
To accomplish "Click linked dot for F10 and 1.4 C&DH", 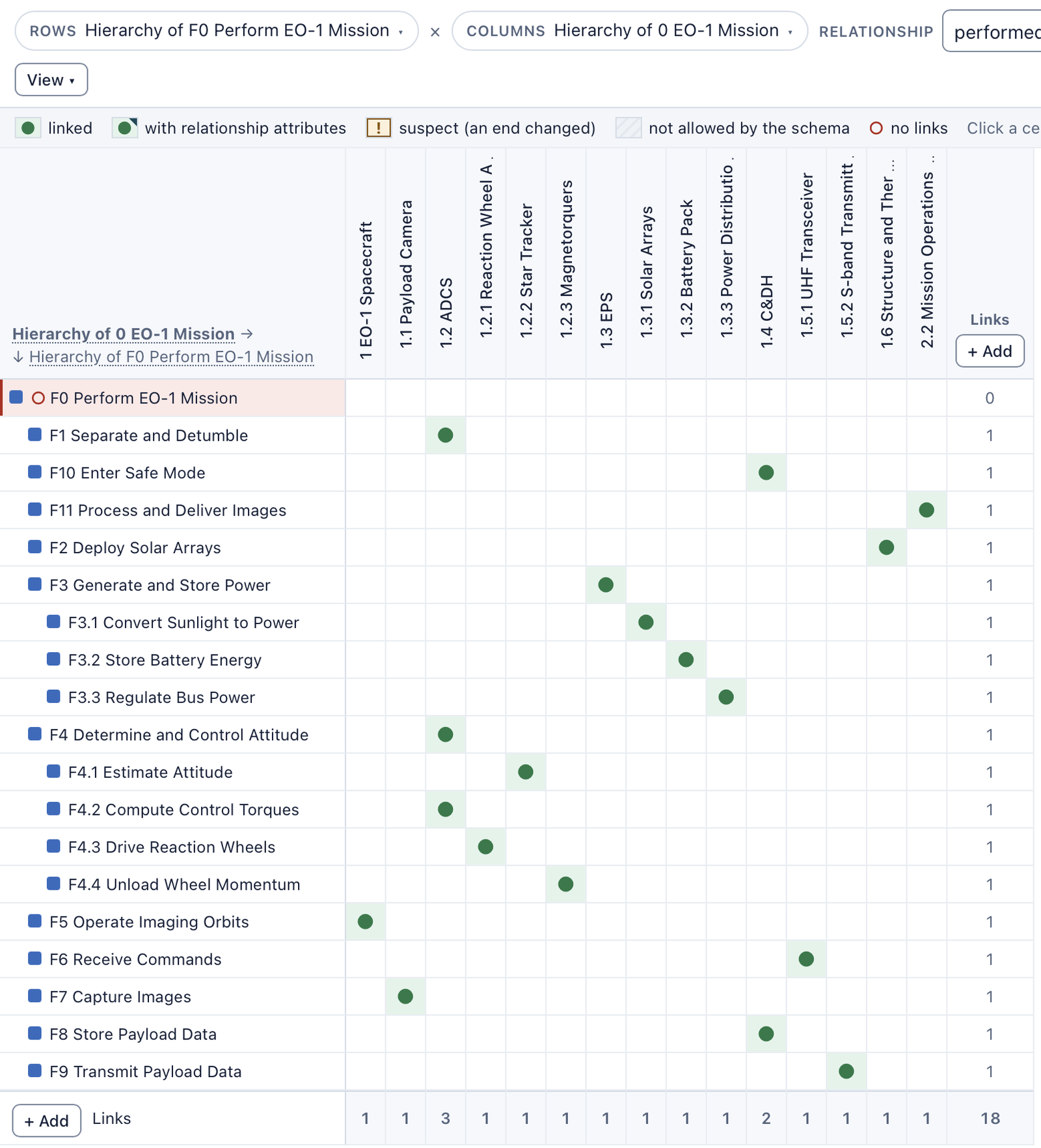I will pos(766,472).
